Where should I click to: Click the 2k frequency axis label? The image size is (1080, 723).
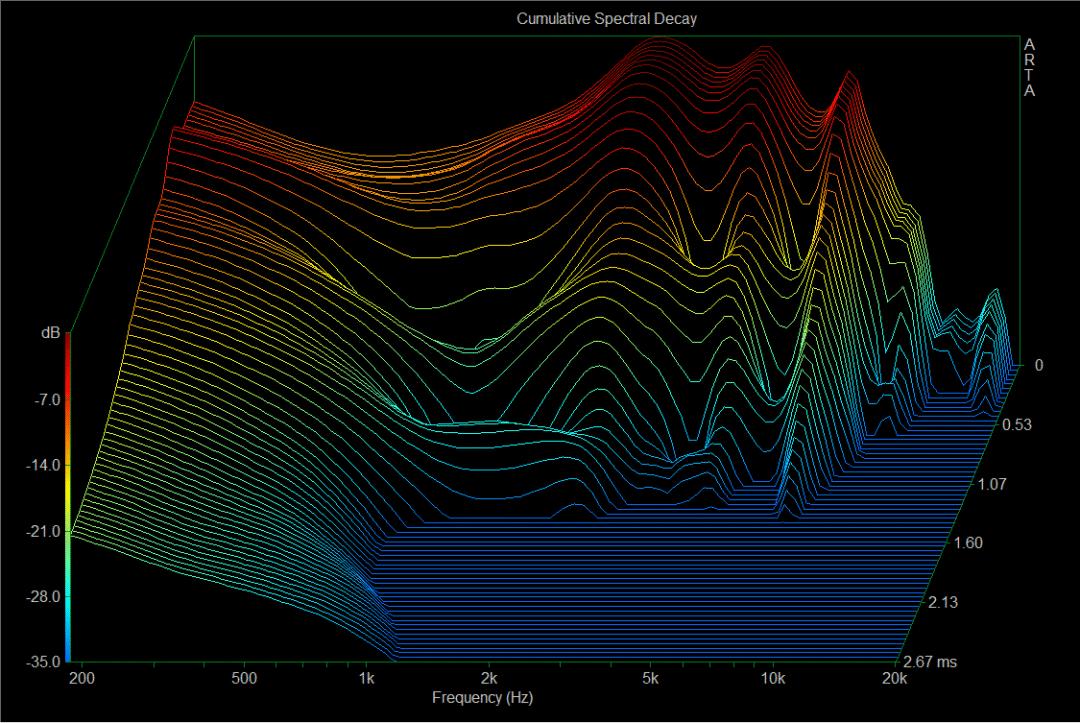(x=489, y=679)
